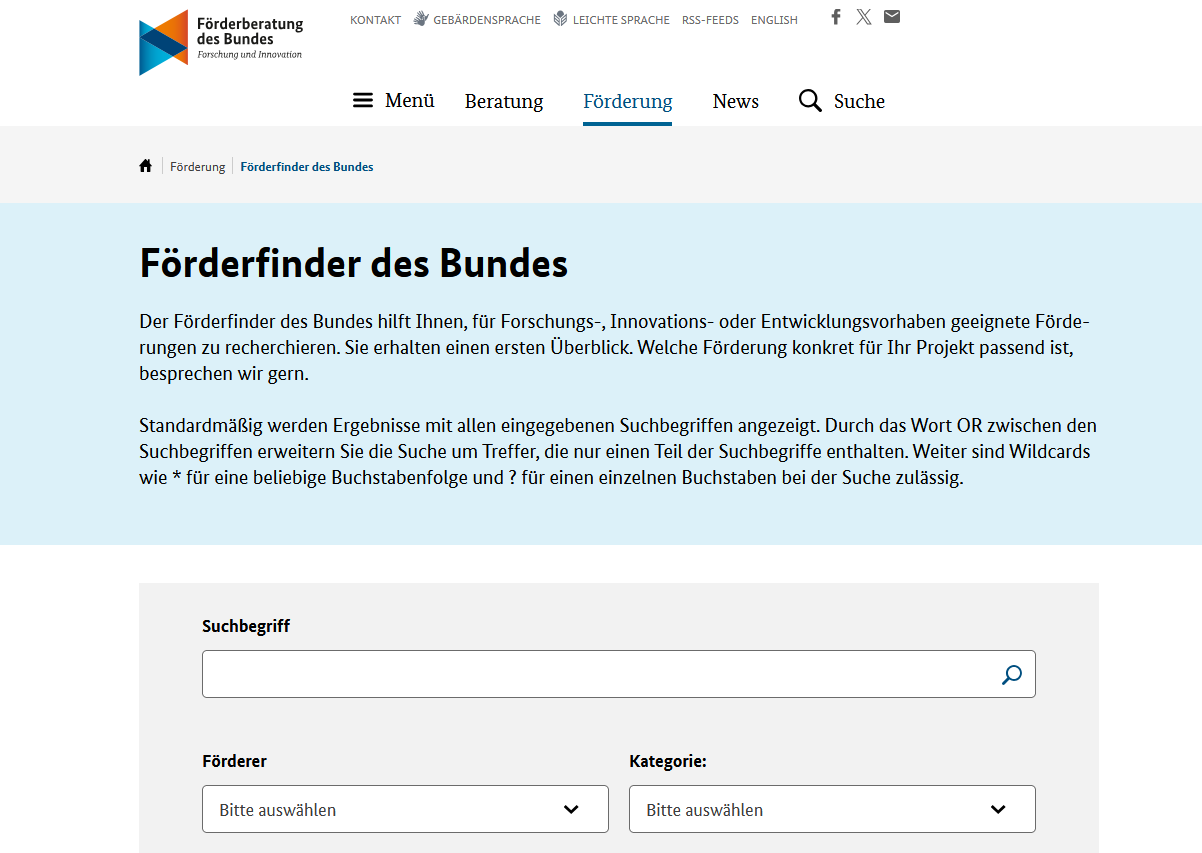
Task: Expand the Förderer dropdown
Action: pyautogui.click(x=405, y=809)
